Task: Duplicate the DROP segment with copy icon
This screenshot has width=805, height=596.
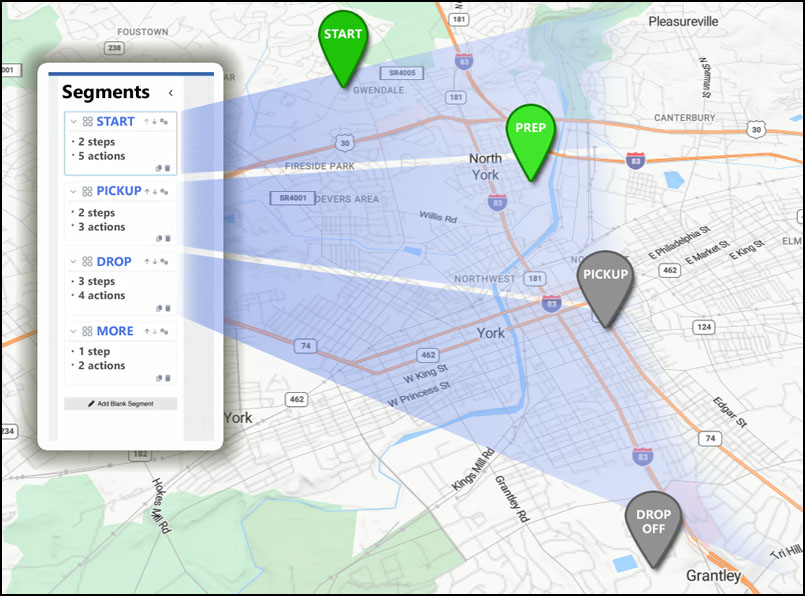Action: point(159,308)
